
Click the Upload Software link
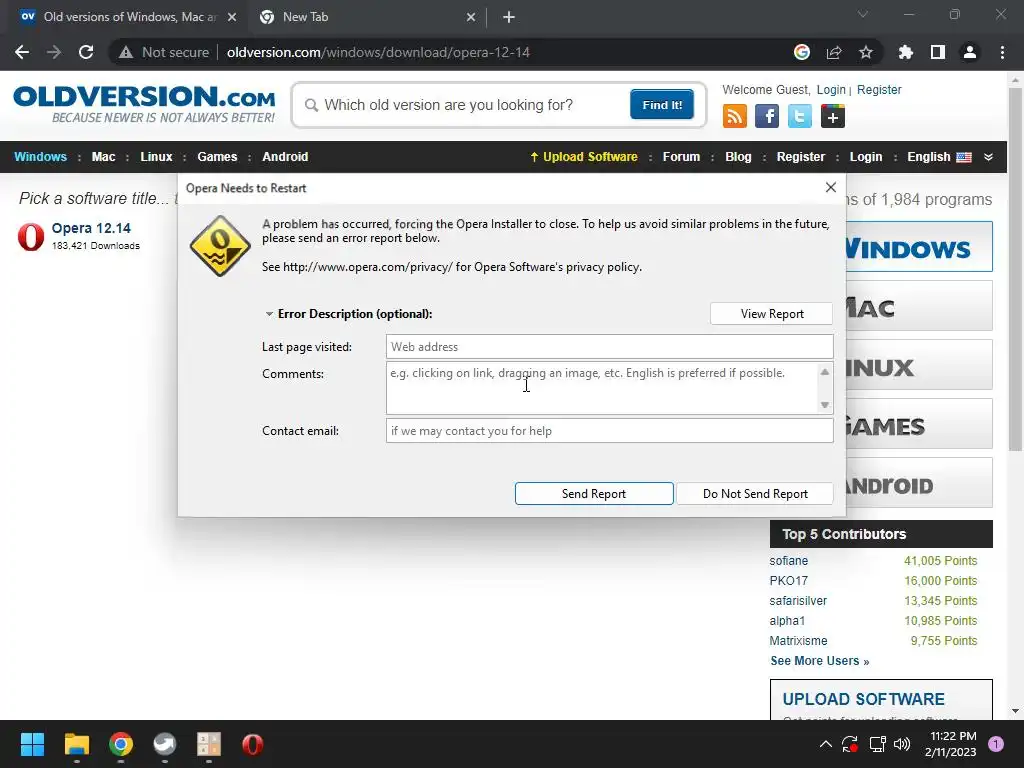click(x=584, y=157)
